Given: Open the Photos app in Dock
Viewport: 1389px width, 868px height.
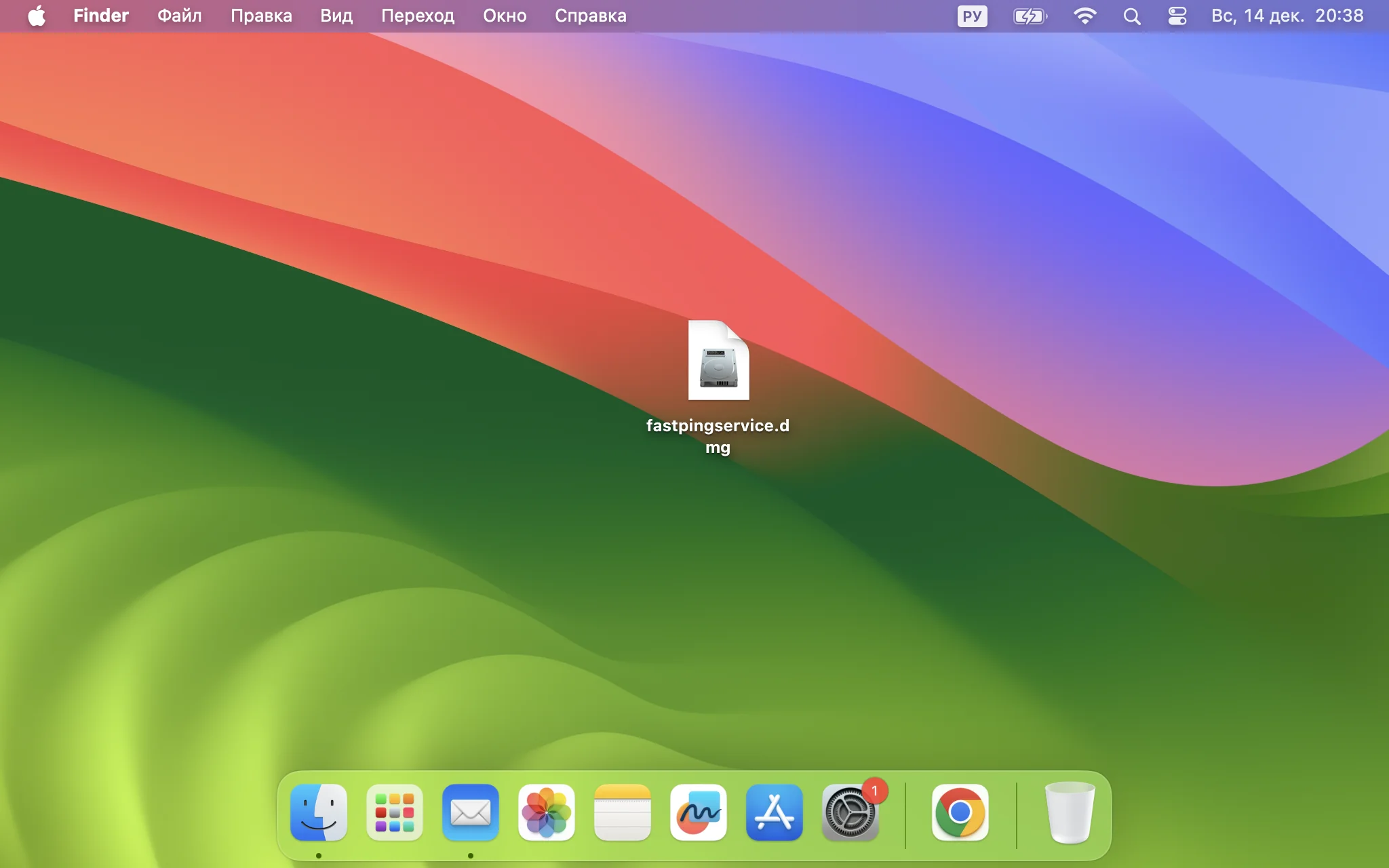Looking at the screenshot, I should pos(547,812).
